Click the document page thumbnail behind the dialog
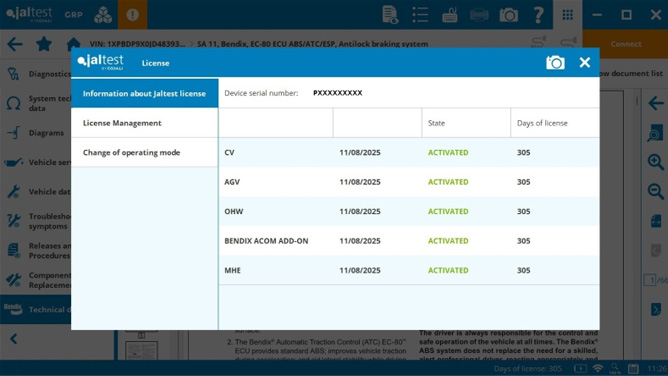Screen dimensions: 668x376 tap(141, 350)
